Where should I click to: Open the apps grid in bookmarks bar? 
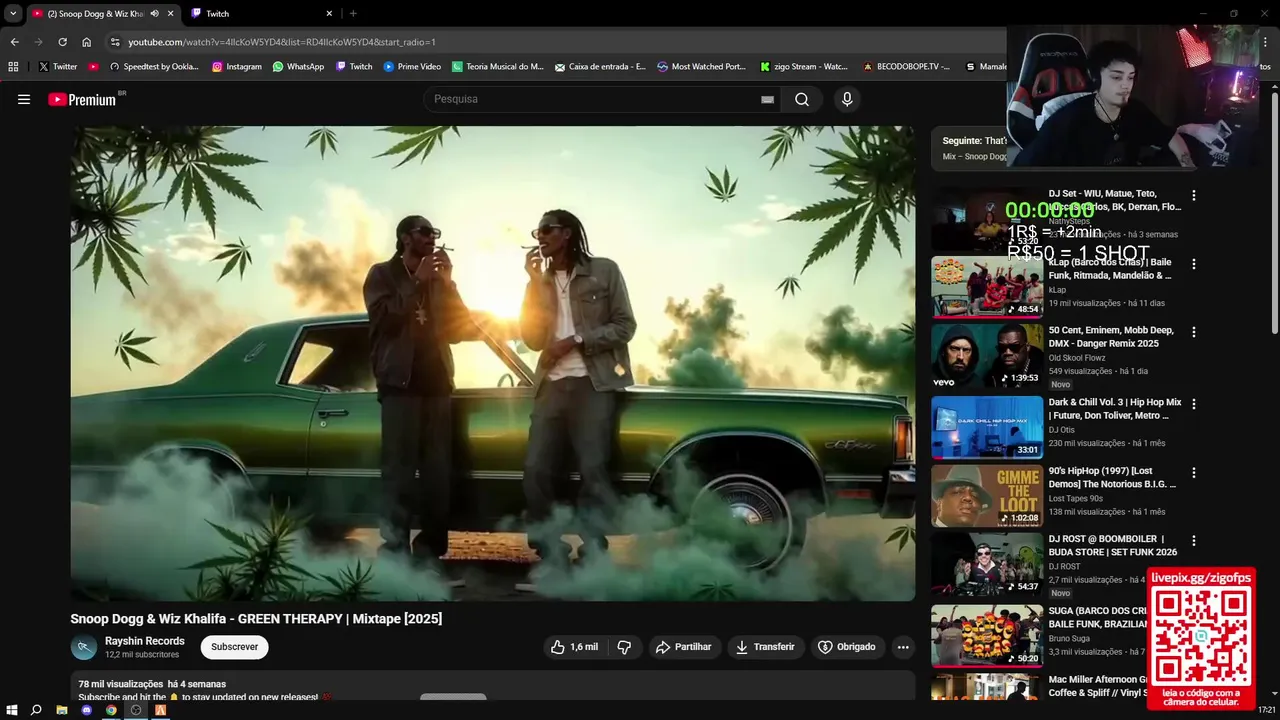coord(13,67)
